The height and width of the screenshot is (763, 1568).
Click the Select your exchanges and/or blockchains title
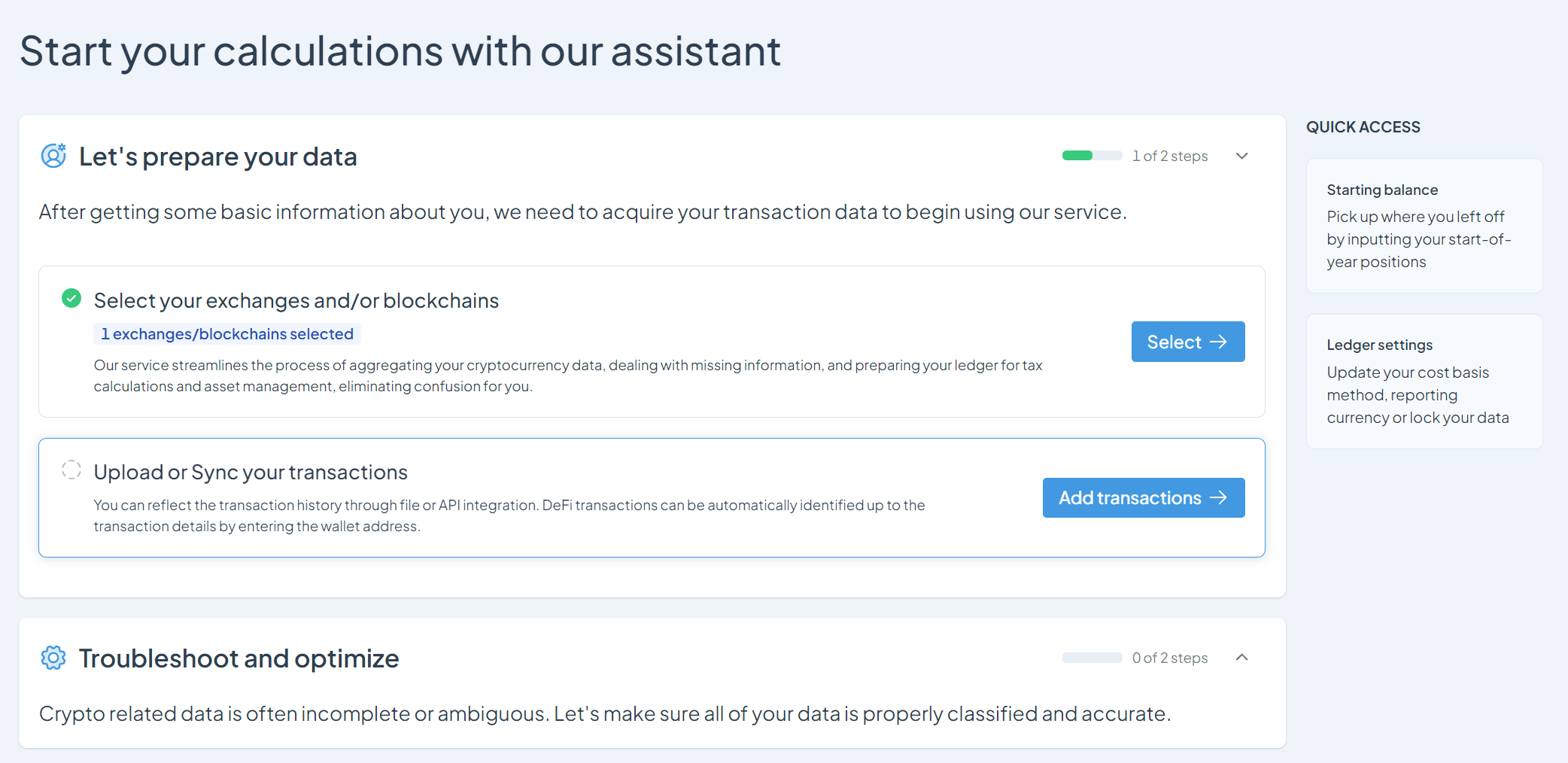click(x=296, y=300)
